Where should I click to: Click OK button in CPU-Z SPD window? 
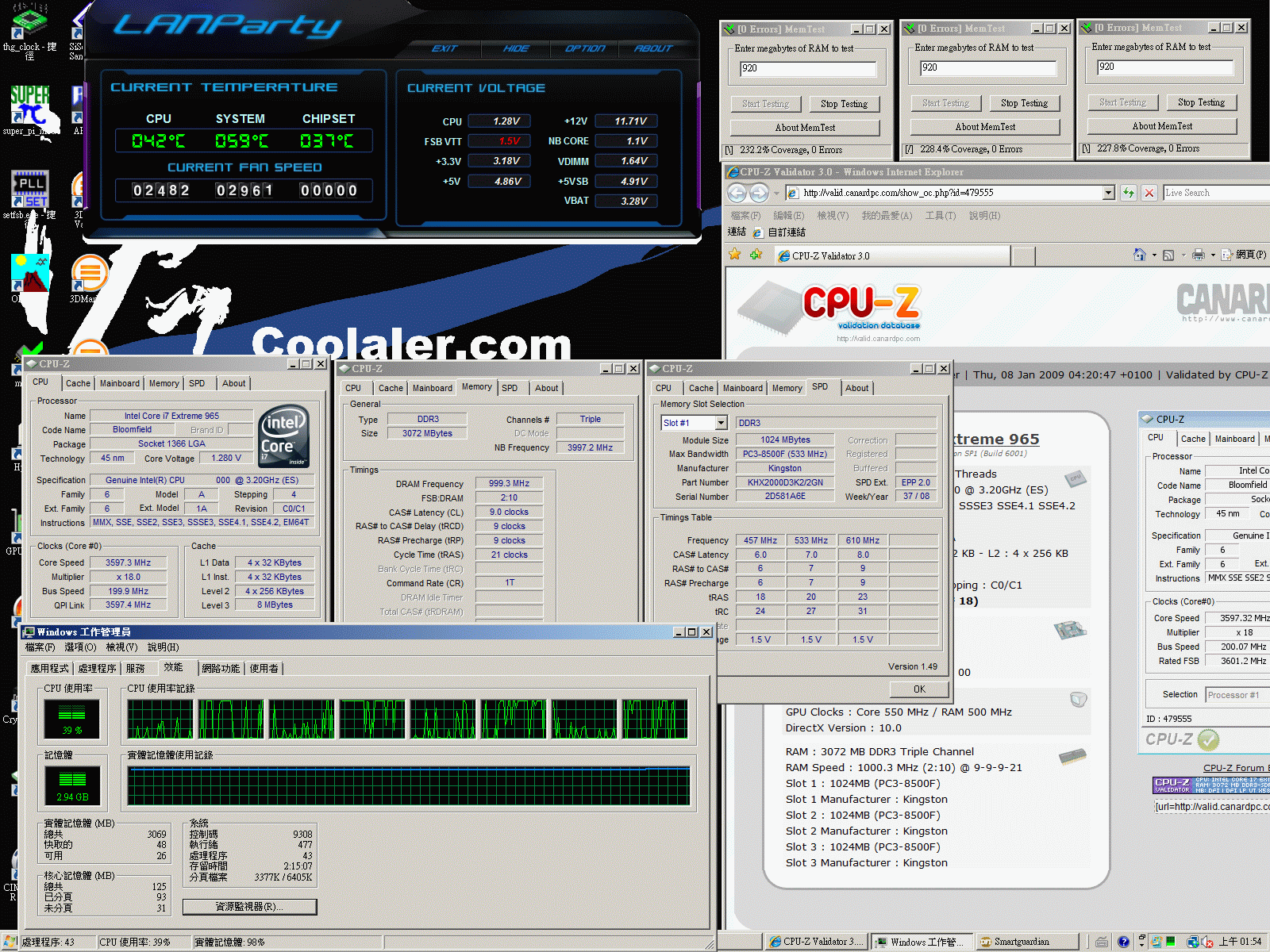[x=919, y=689]
